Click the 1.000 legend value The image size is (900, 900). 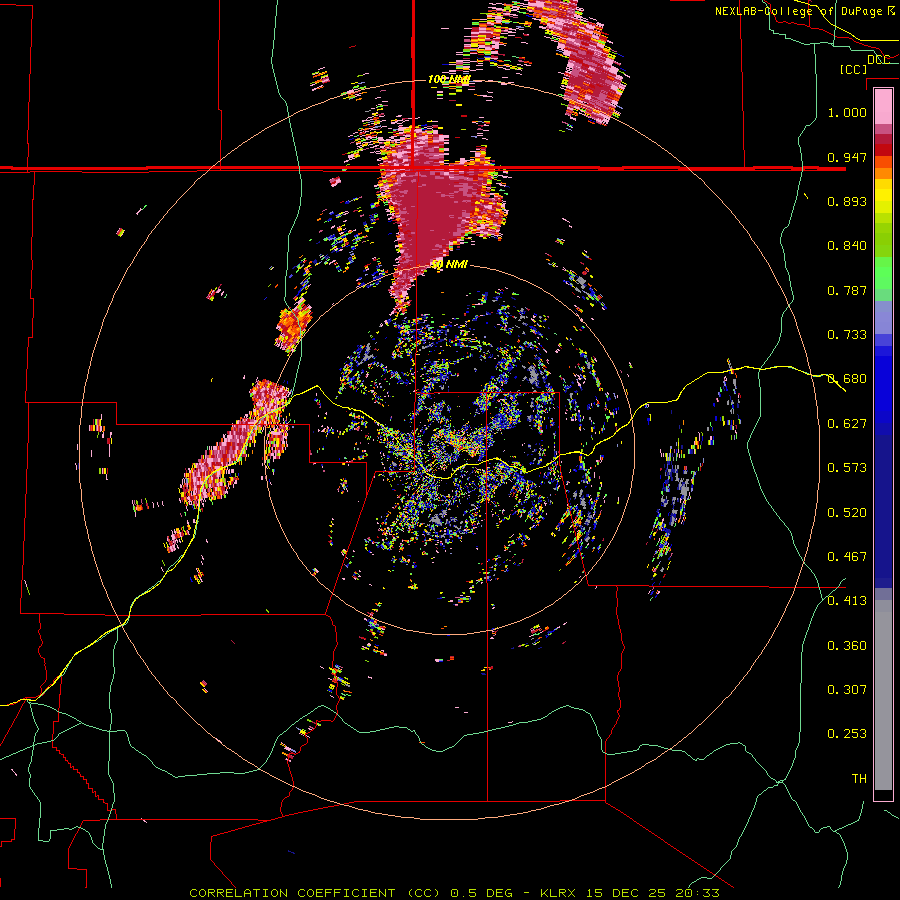847,112
